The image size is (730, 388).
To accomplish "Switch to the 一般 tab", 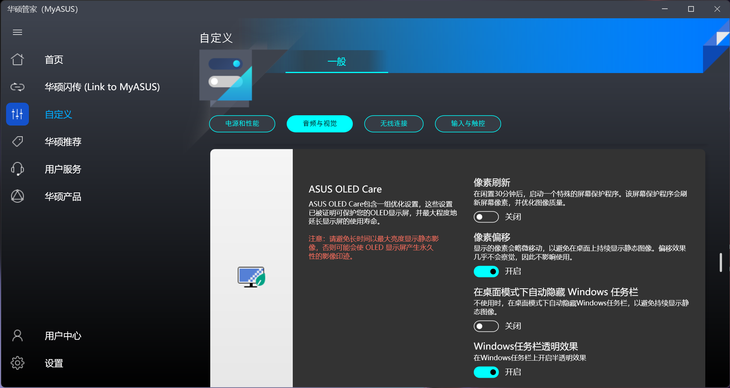I will coord(337,62).
